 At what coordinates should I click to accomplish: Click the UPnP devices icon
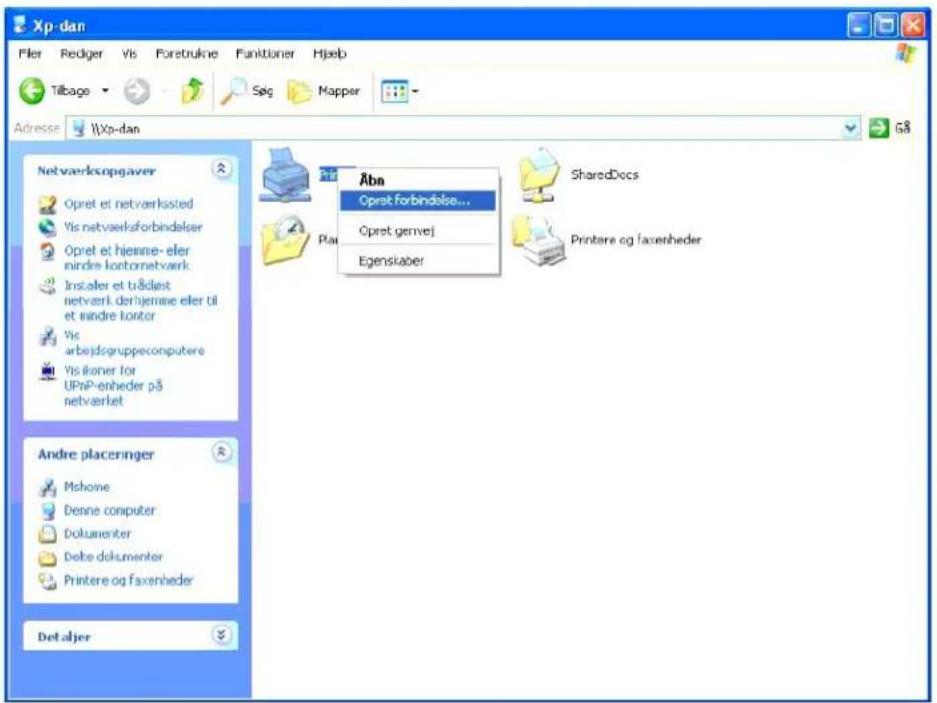pos(47,371)
